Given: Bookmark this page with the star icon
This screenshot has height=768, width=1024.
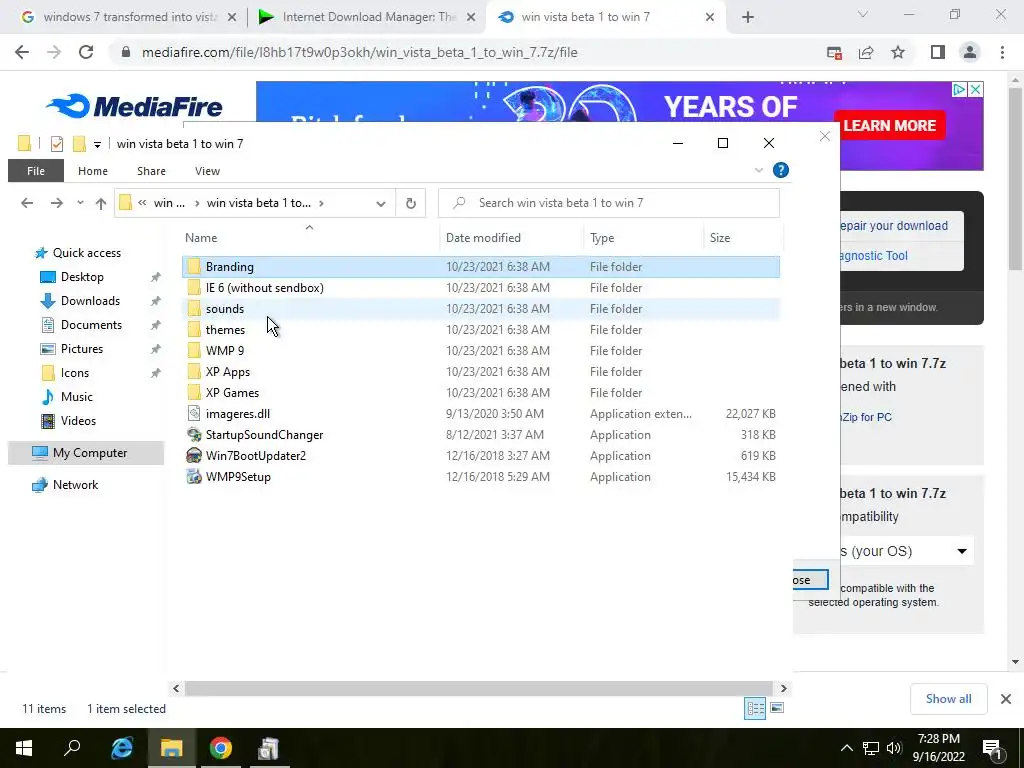Looking at the screenshot, I should point(898,52).
